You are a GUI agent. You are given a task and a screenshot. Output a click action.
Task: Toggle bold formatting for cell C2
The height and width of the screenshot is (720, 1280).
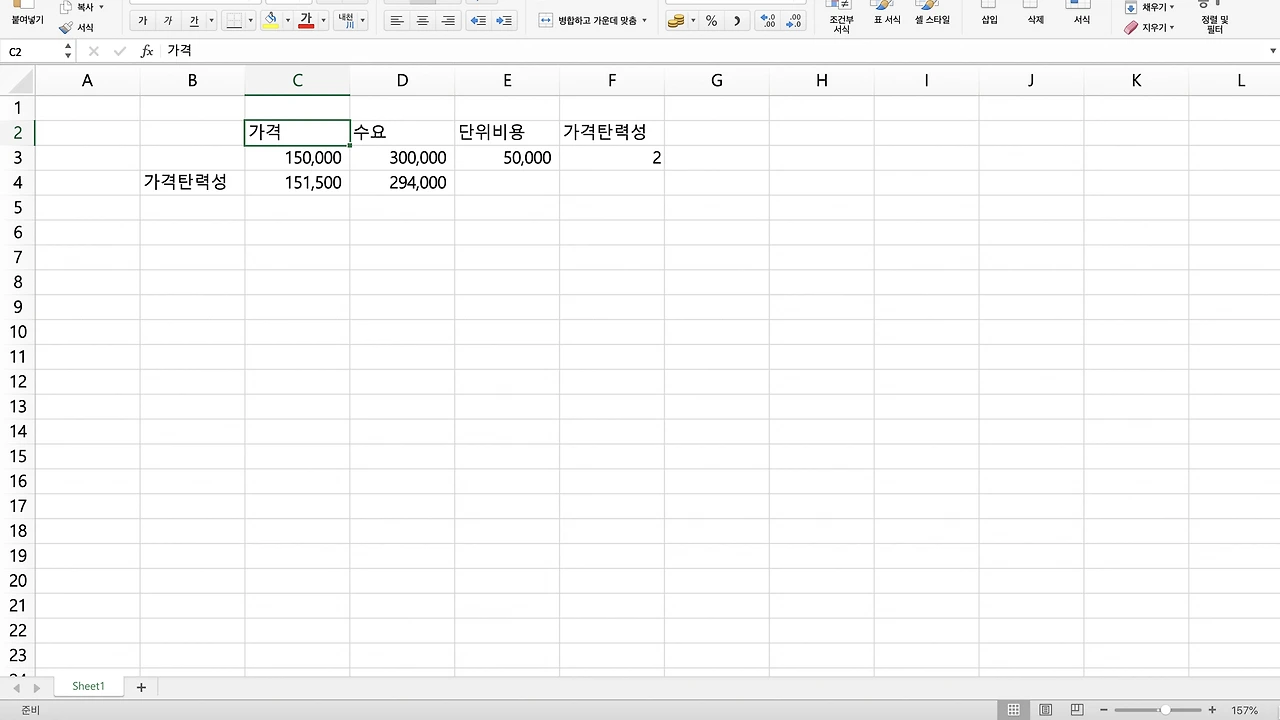pos(143,20)
